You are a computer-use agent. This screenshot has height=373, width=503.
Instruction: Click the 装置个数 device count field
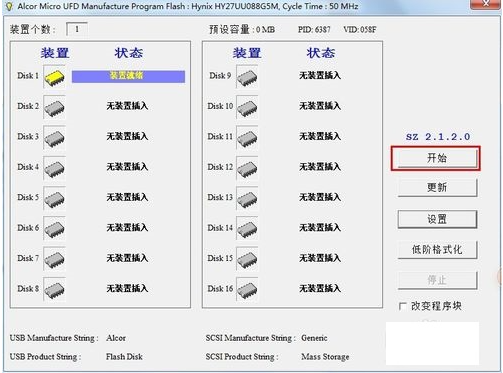pos(77,29)
